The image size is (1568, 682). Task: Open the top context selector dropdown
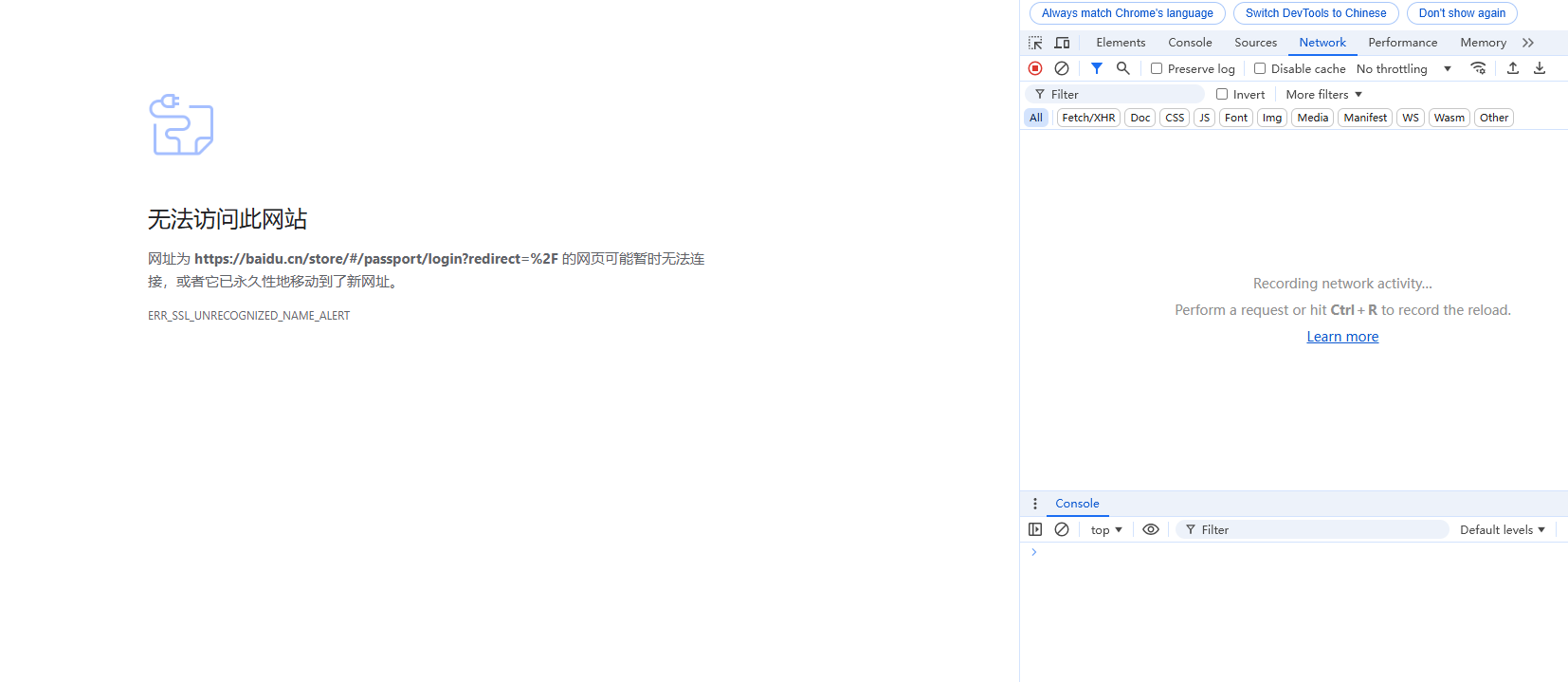point(1106,529)
